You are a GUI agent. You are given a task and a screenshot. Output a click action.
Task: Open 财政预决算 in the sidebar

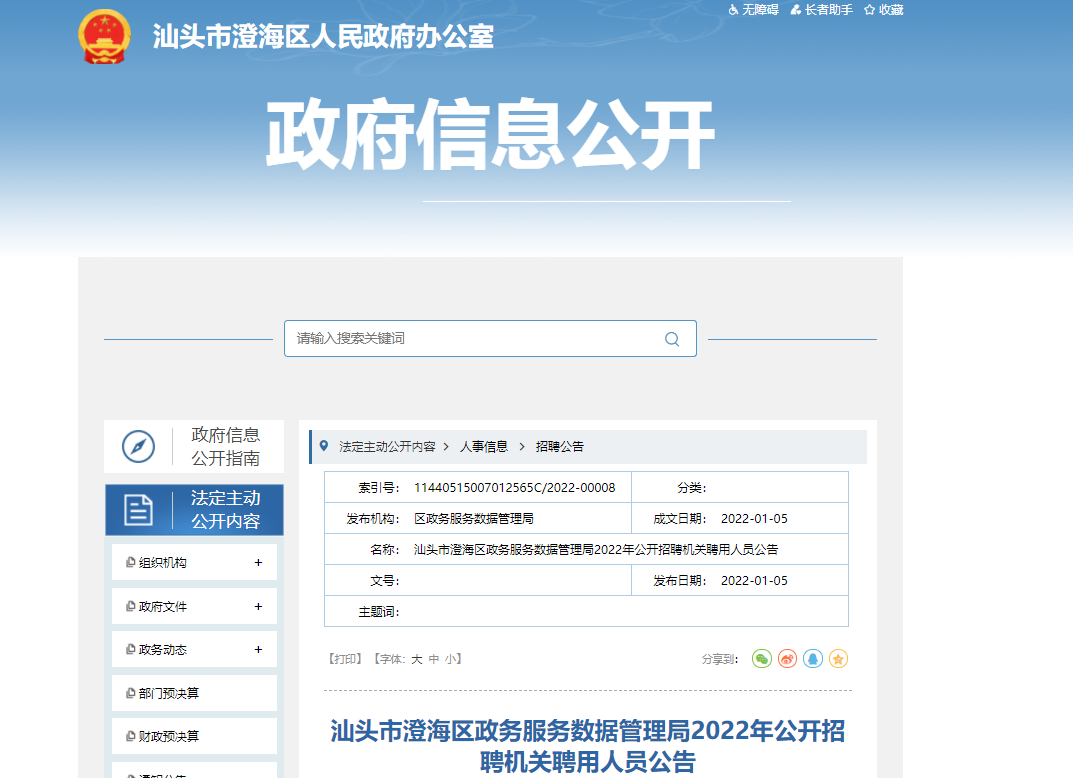[168, 736]
